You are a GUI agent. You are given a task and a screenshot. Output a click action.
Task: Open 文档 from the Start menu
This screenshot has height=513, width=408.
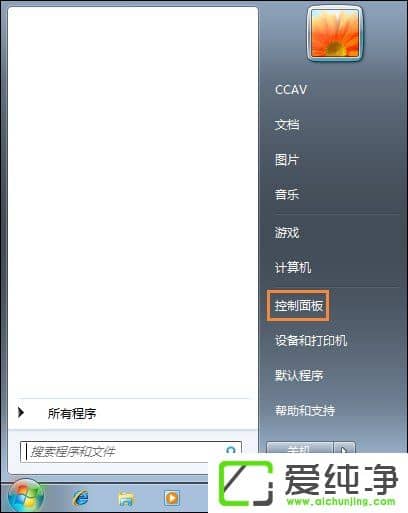[x=287, y=125]
